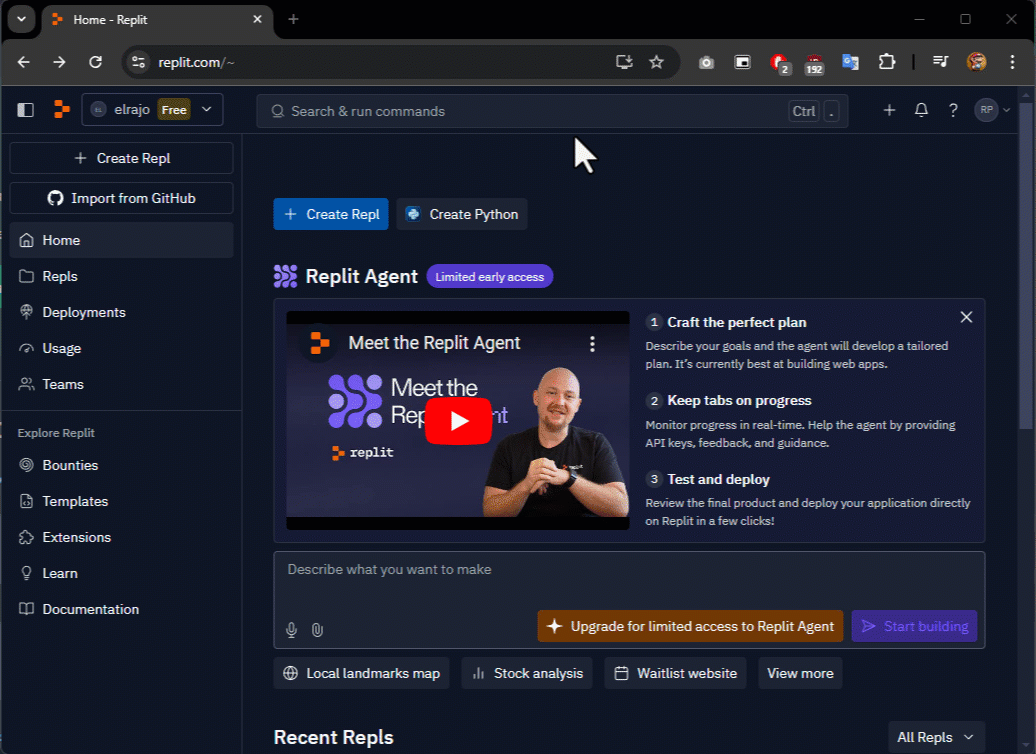The width and height of the screenshot is (1036, 754).
Task: Open video three-dot options menu
Action: click(x=592, y=343)
